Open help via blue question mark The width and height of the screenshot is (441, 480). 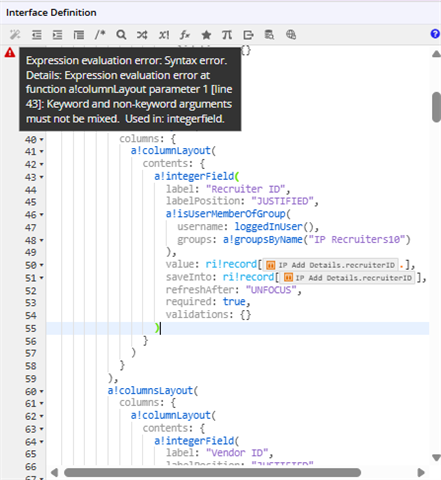coord(435,34)
